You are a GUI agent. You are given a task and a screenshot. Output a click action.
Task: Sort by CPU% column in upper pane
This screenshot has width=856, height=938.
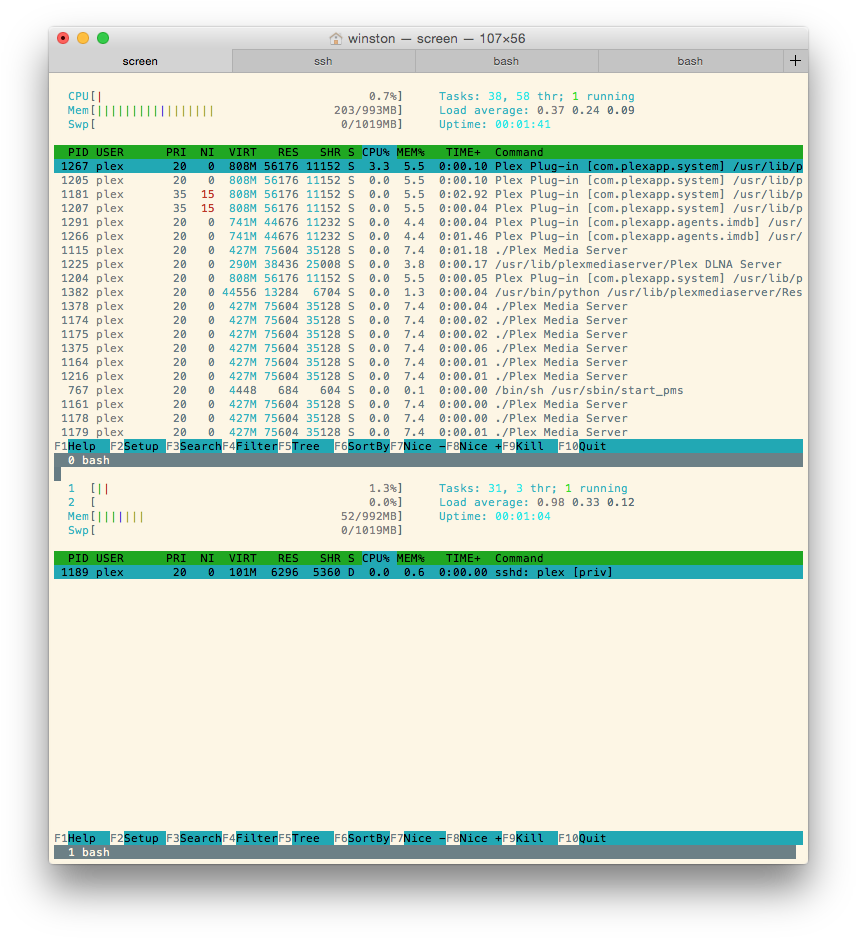[376, 152]
